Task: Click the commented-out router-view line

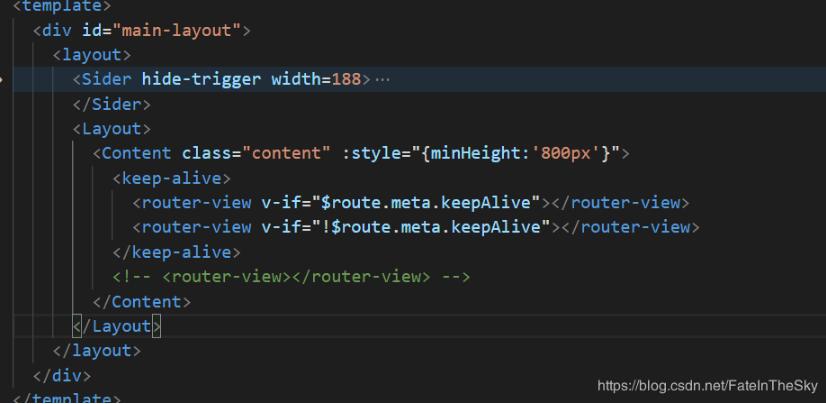Action: 291,276
